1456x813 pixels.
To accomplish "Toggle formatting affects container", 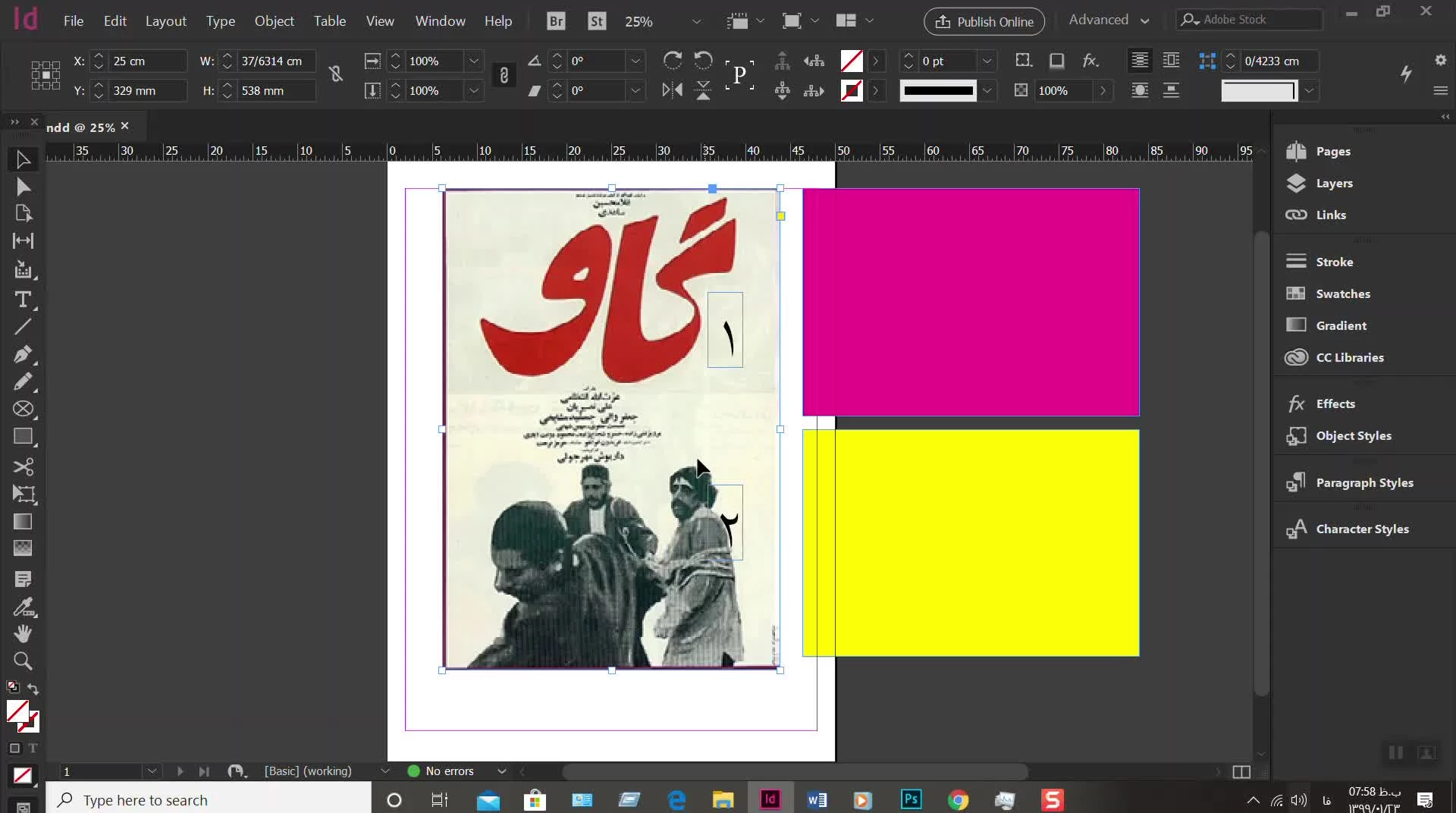I will coord(14,748).
